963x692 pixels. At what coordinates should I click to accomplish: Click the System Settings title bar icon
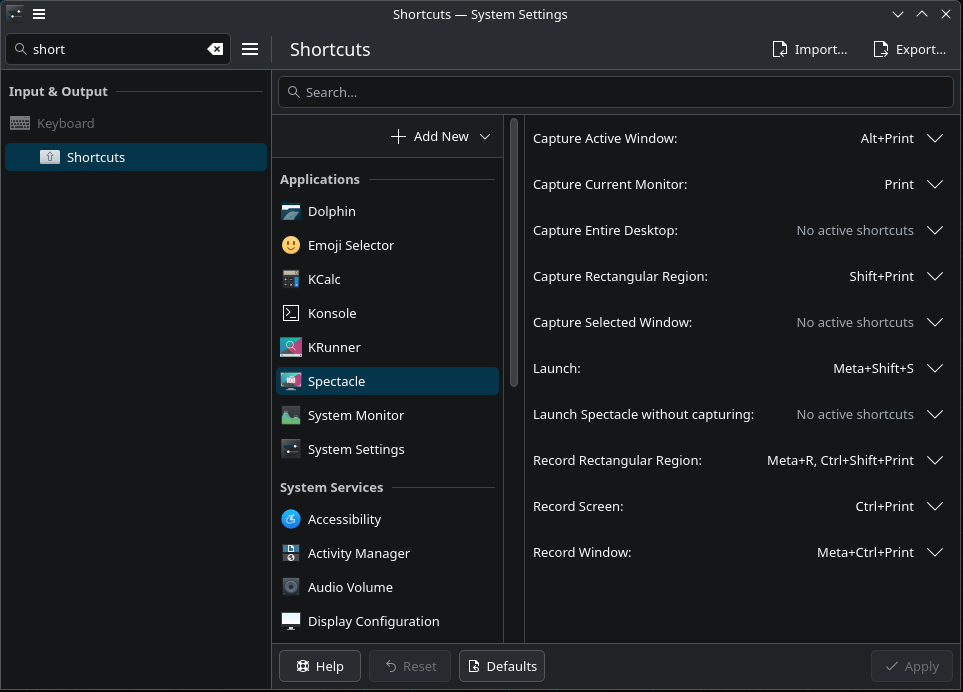pyautogui.click(x=15, y=14)
